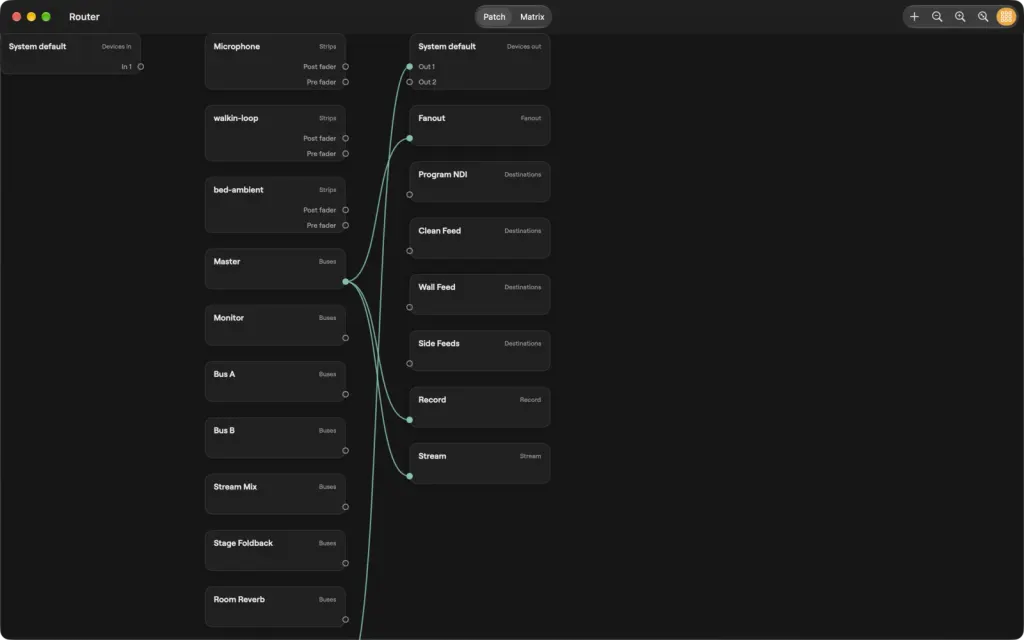The height and width of the screenshot is (640, 1024).
Task: Click the zoom in magnifier icon
Action: coord(960,17)
